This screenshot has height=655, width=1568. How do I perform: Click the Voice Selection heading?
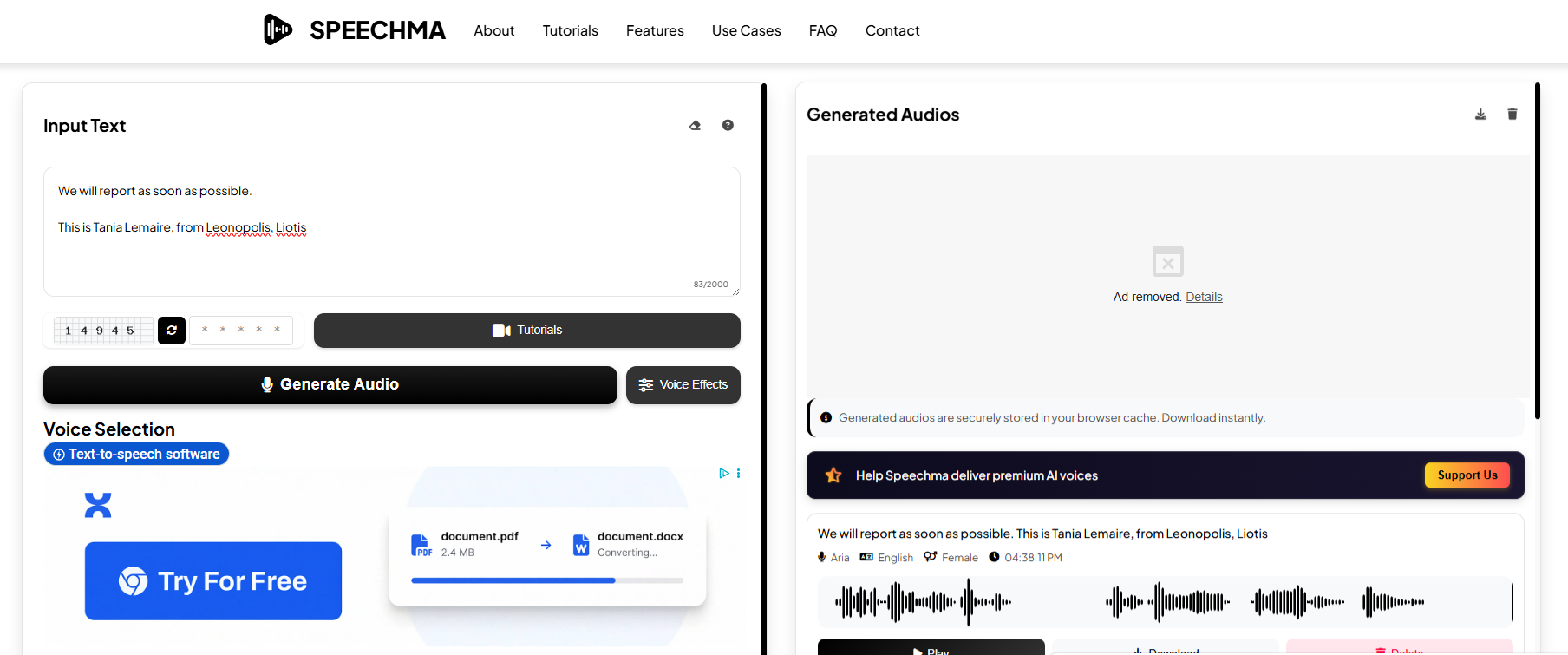point(109,429)
